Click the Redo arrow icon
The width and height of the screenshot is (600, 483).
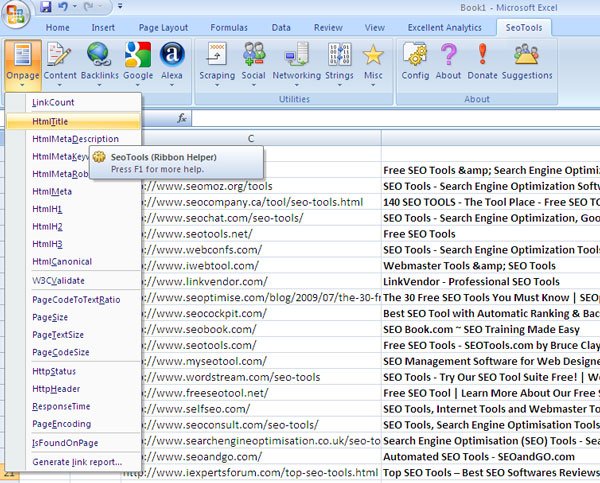point(89,7)
